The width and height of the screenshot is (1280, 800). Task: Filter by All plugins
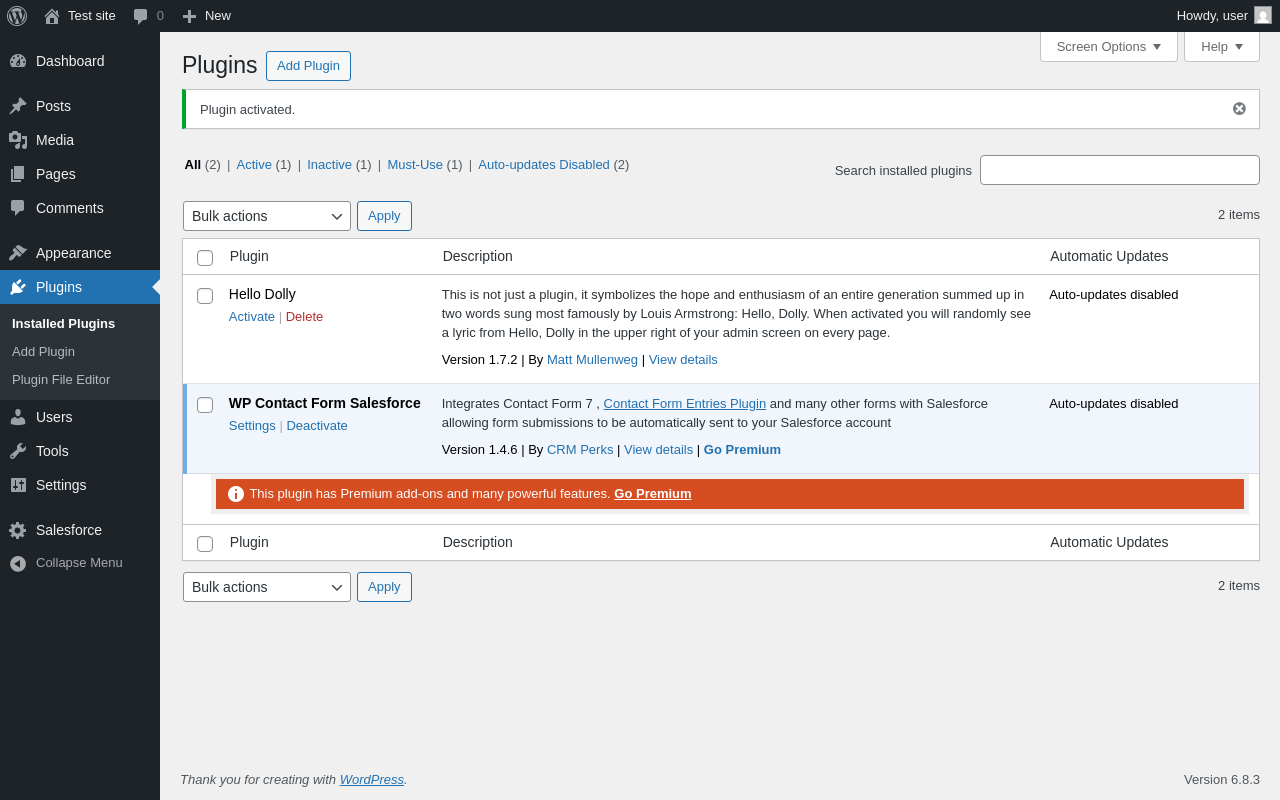click(193, 165)
